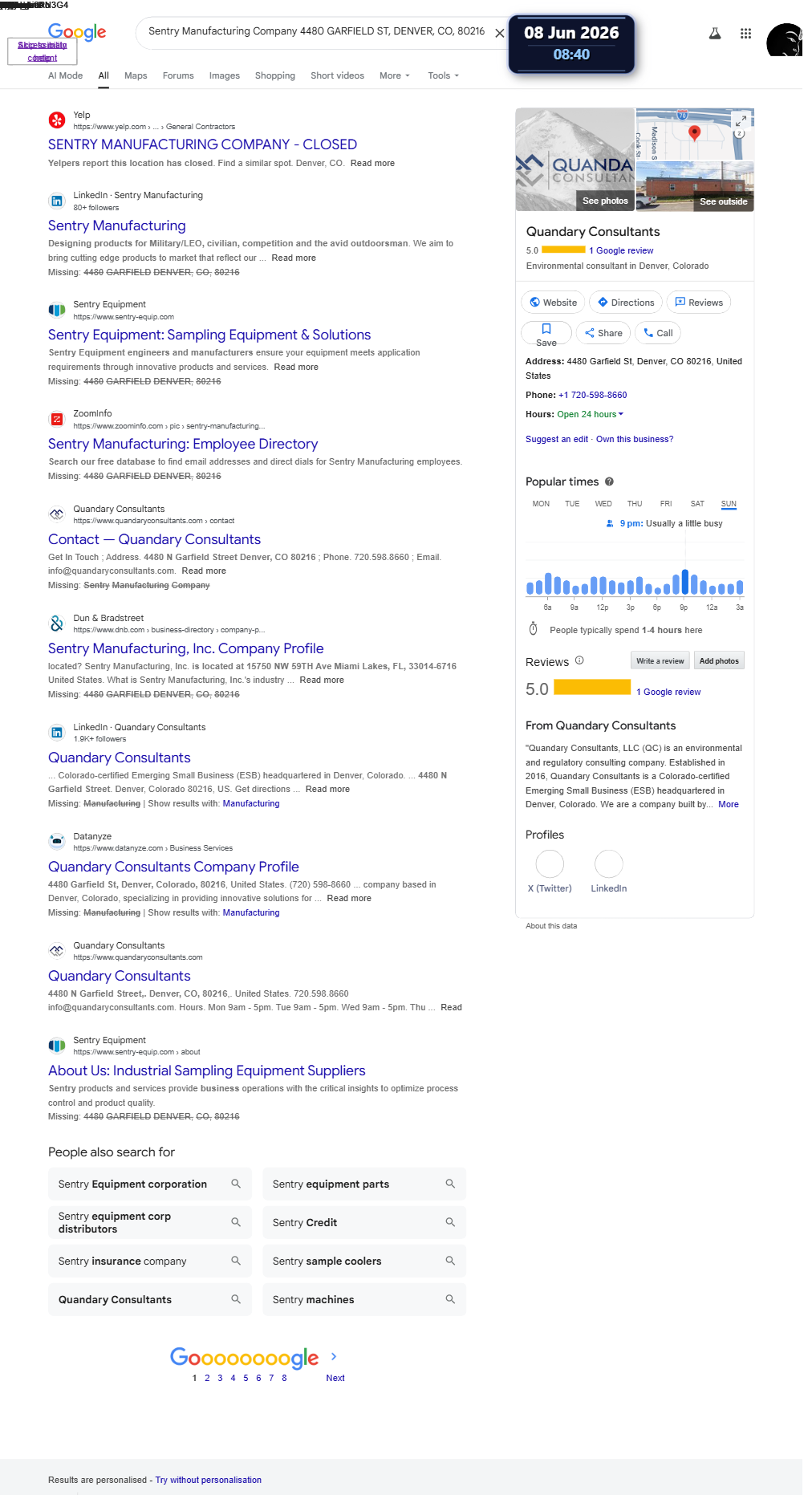Expand Sentry Manufacturing LinkedIn snippet Read more
Image resolution: width=812 pixels, height=1495 pixels.
pos(294,258)
